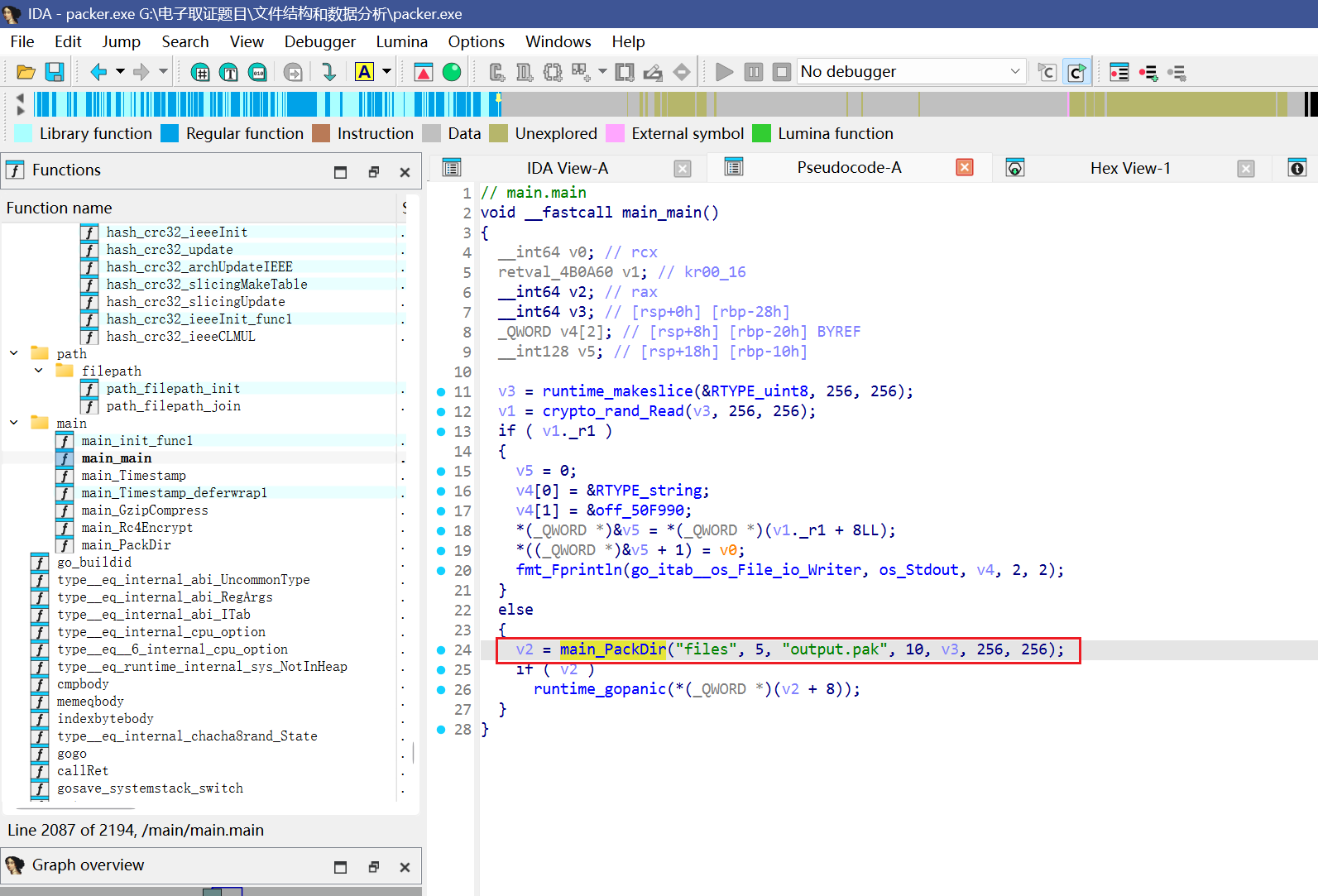The height and width of the screenshot is (896, 1318).
Task: Toggle breakpoint dot on line 20
Action: (441, 571)
